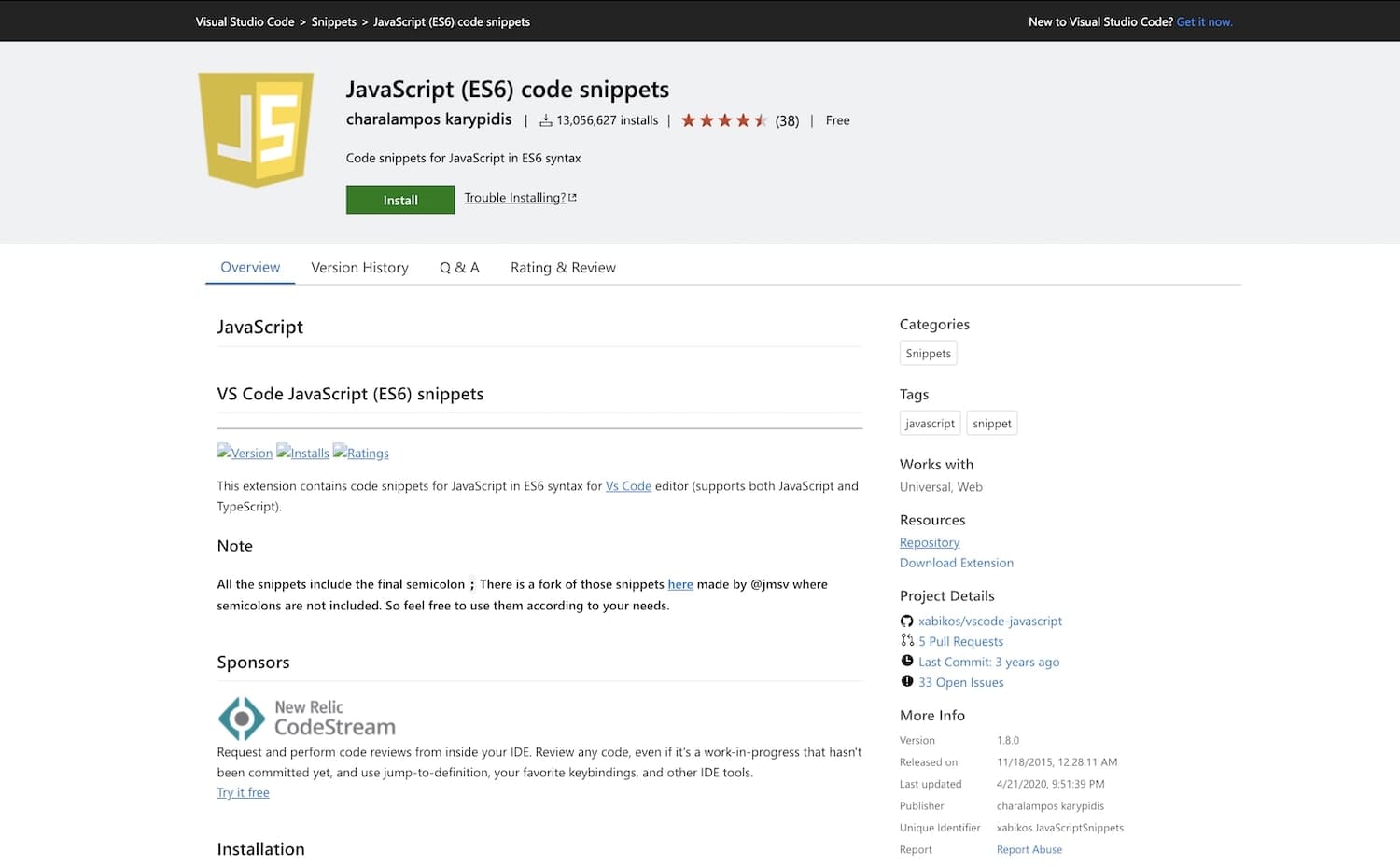The image size is (1400, 866).
Task: Open the Repository resource link
Action: click(930, 542)
